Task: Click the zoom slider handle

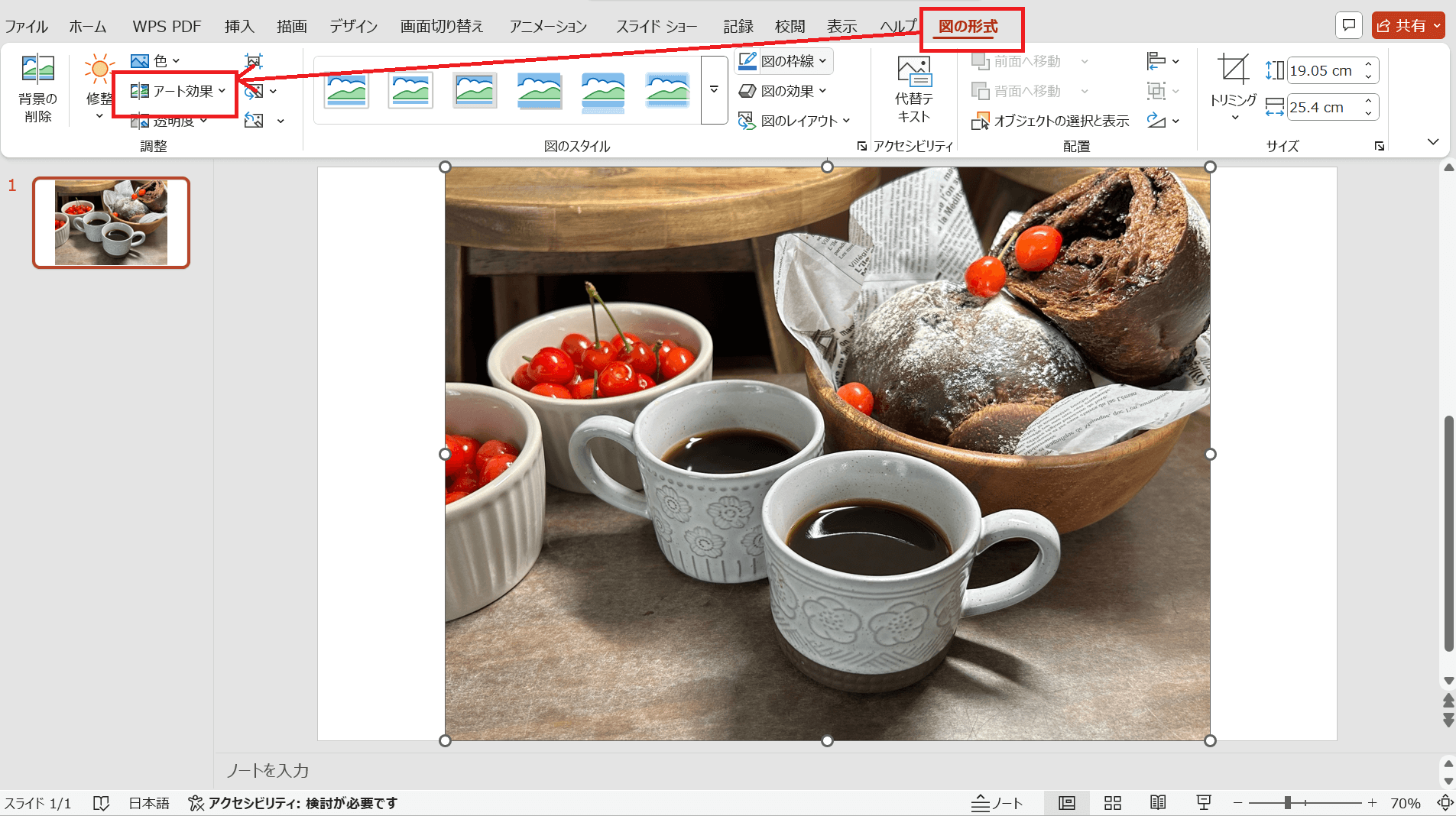Action: pos(1288,803)
